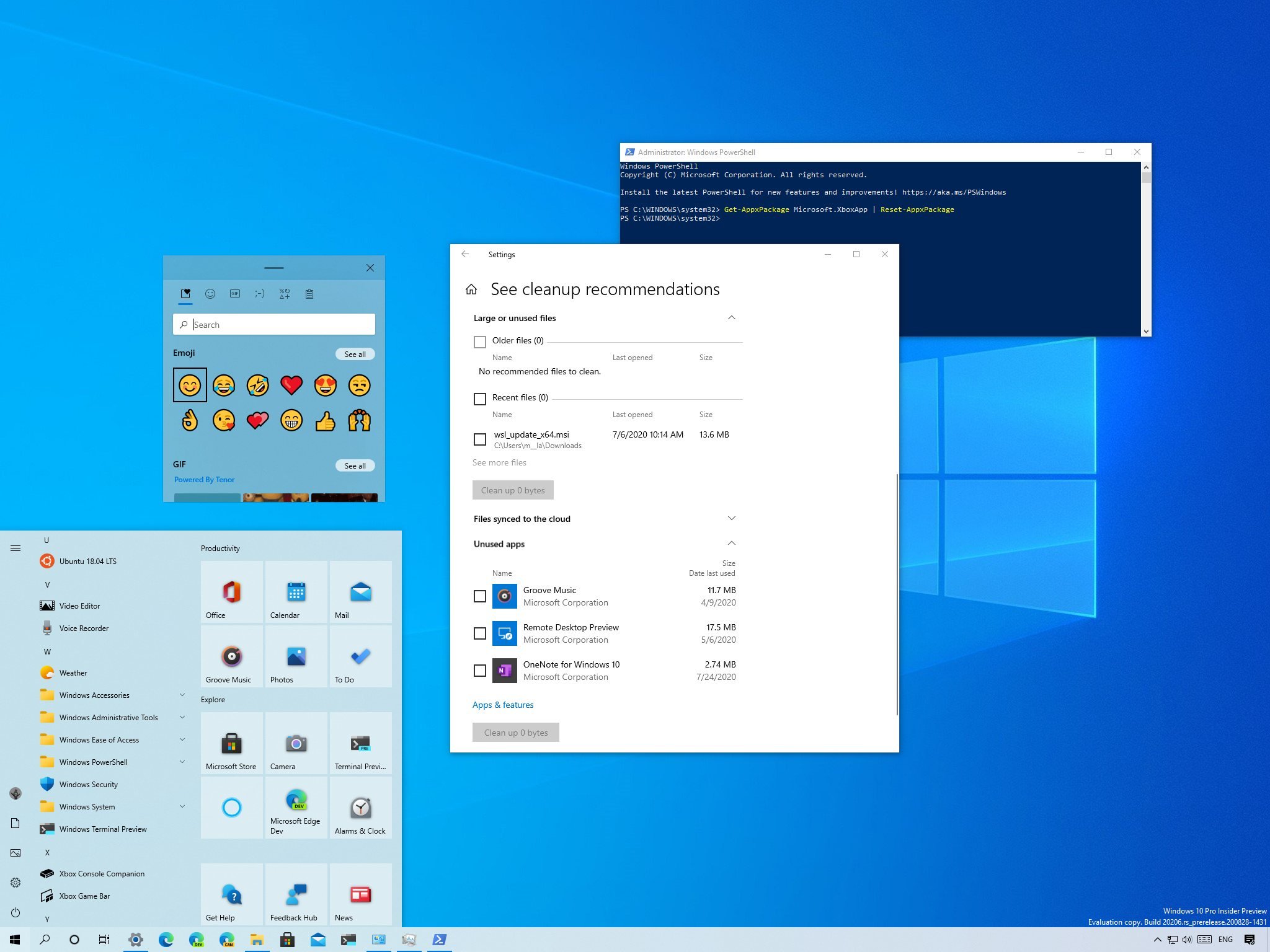This screenshot has height=952, width=1270.
Task: Select Windows PowerShell from Start menu
Action: point(96,762)
